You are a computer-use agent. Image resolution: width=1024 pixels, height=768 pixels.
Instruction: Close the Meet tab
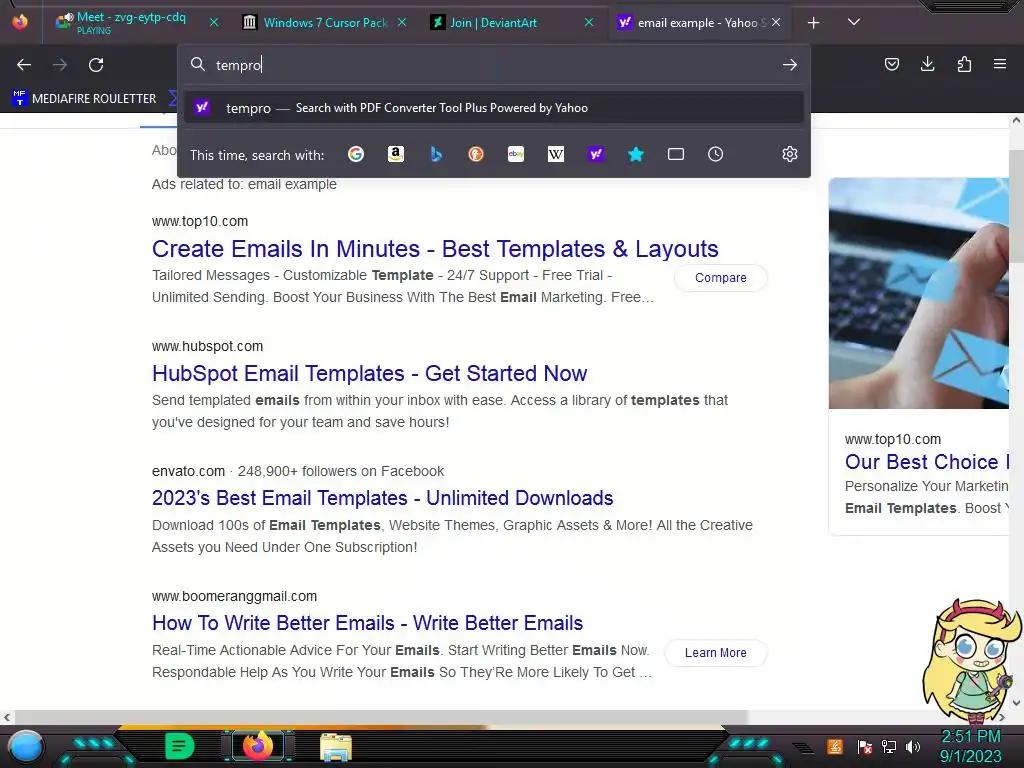pyautogui.click(x=214, y=22)
